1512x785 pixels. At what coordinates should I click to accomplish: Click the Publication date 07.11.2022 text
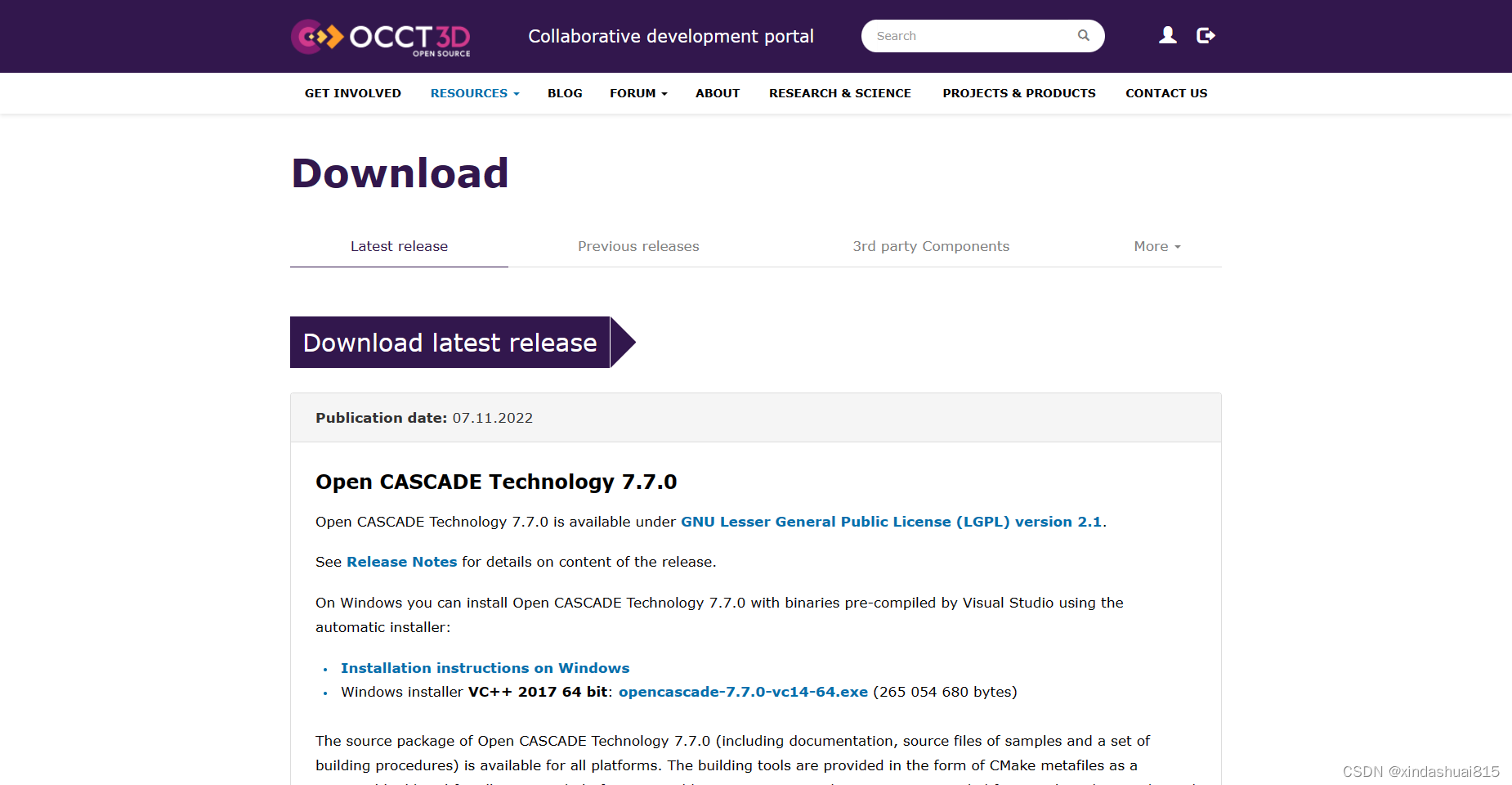click(x=424, y=418)
